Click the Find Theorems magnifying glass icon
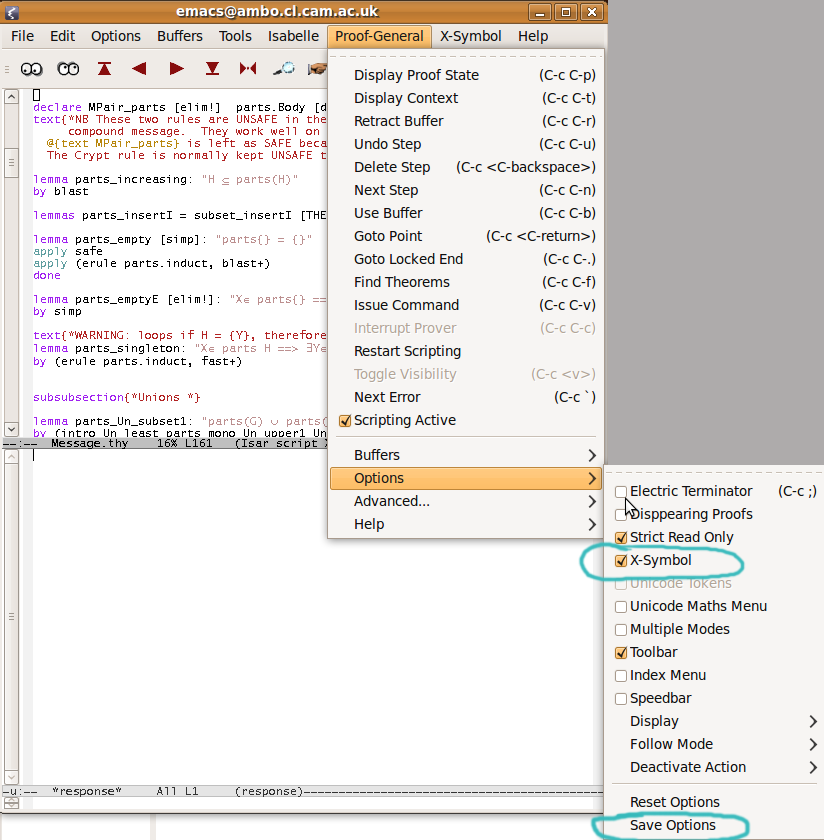Image resolution: width=824 pixels, height=840 pixels. [x=284, y=69]
